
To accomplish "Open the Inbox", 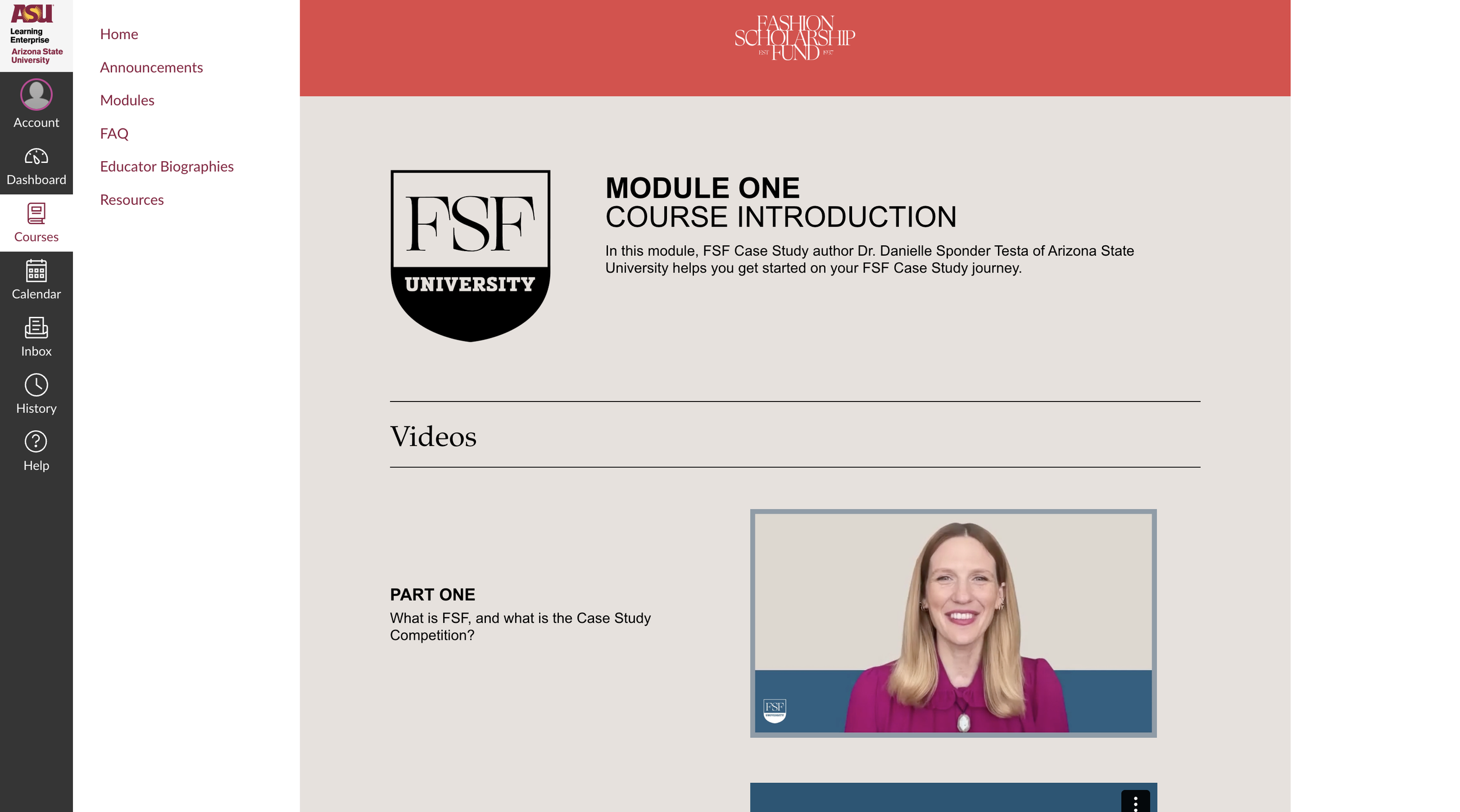I will click(36, 337).
